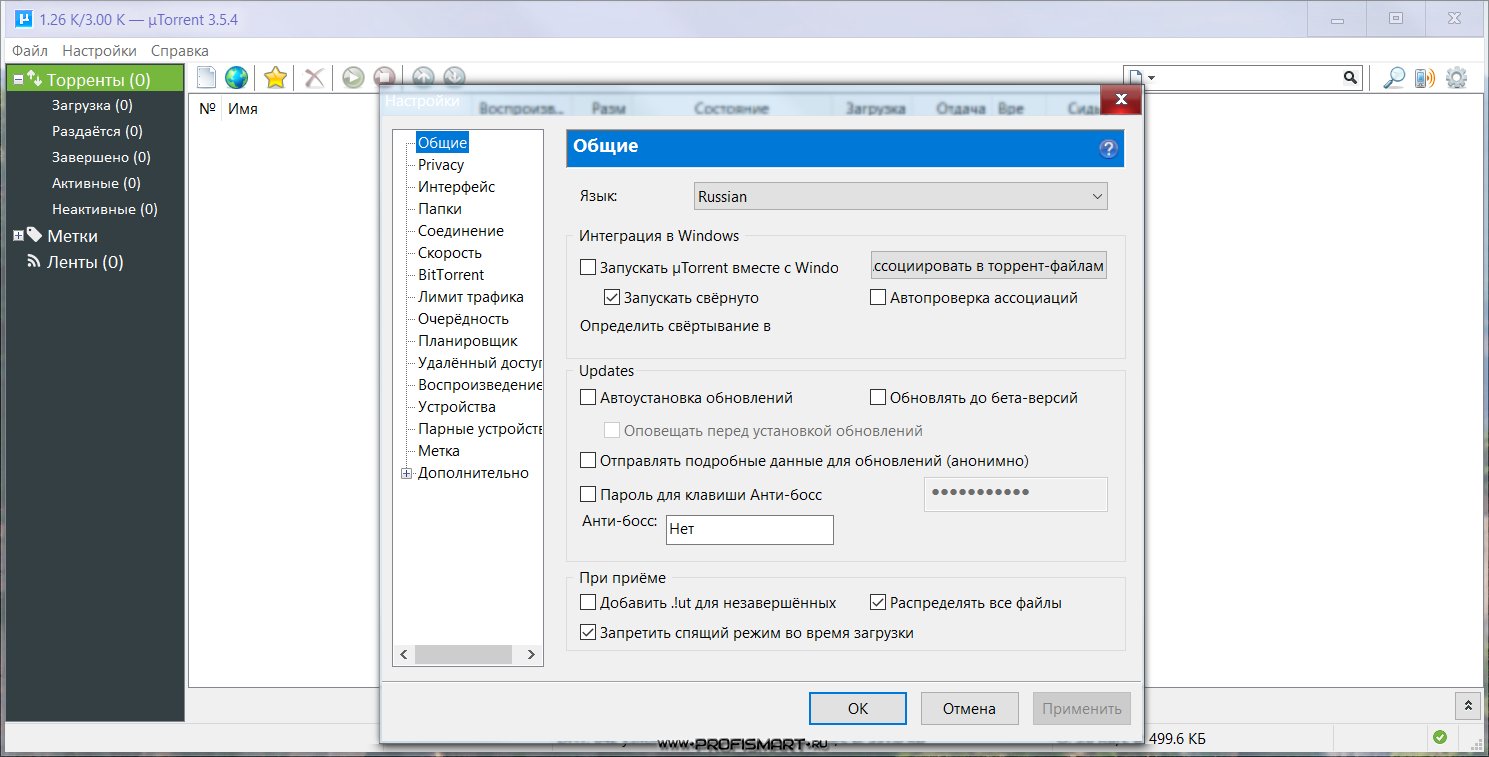Viewport: 1489px width, 757px height.
Task: Click the Move Up Queue arrow icon
Action: [423, 76]
